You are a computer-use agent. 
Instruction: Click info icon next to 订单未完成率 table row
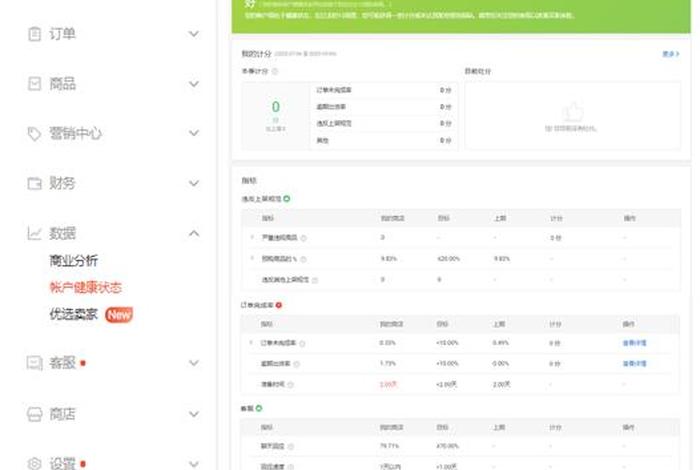coord(302,344)
